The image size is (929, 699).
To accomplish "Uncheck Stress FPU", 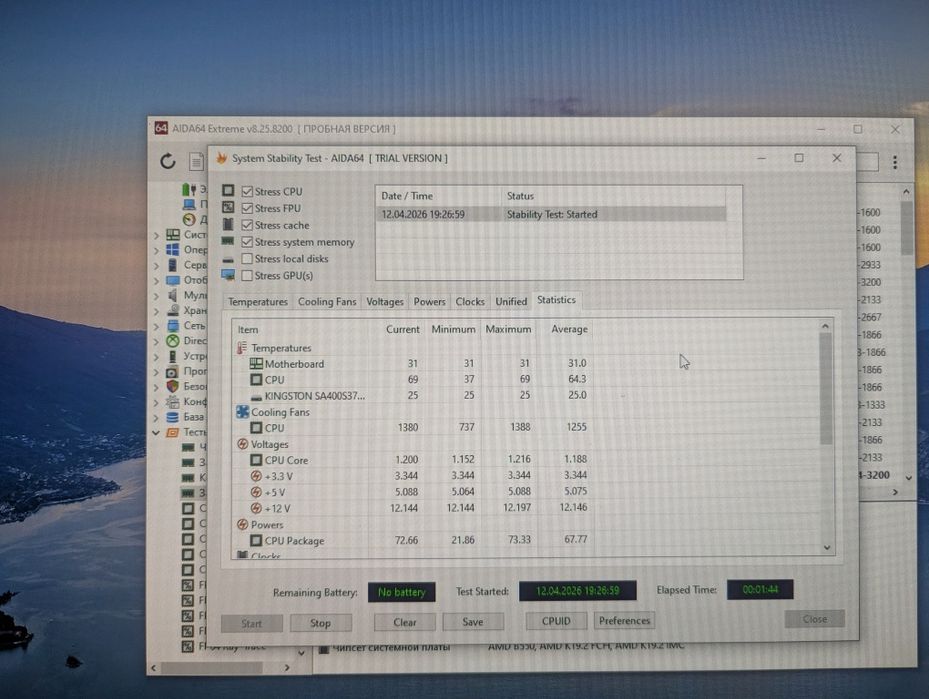I will click(247, 208).
